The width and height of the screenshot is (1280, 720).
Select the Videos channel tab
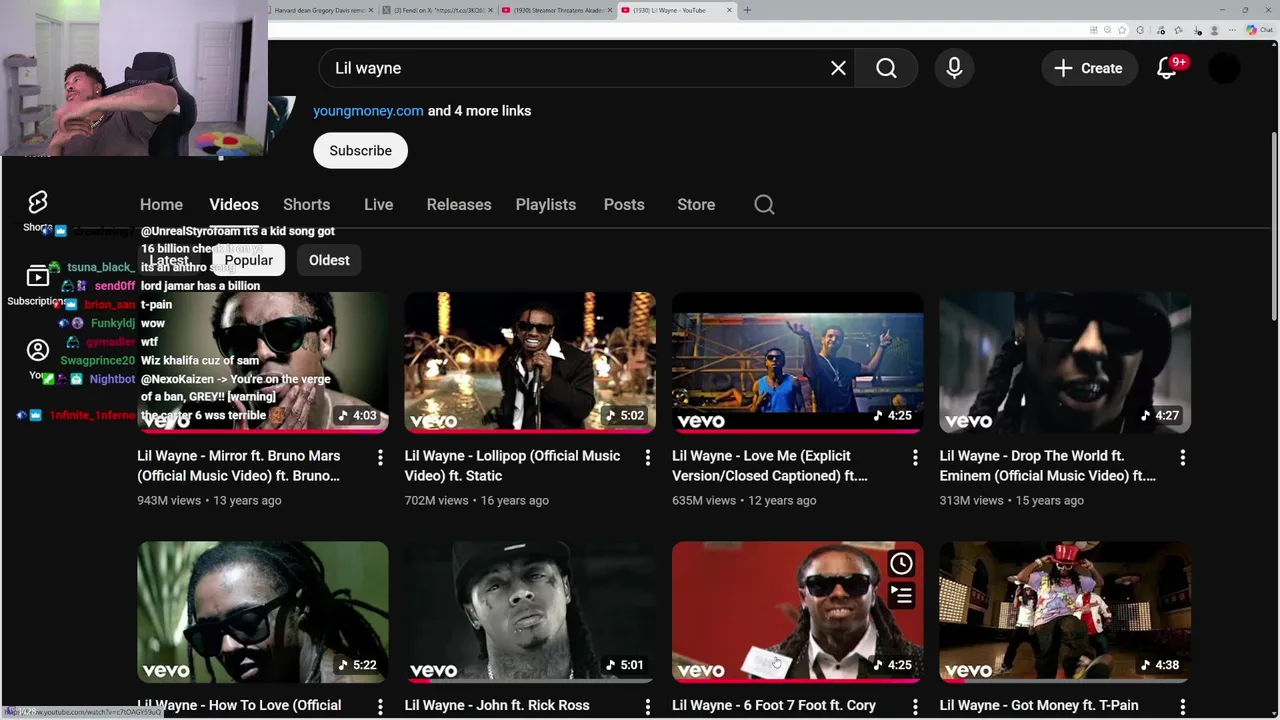234,204
